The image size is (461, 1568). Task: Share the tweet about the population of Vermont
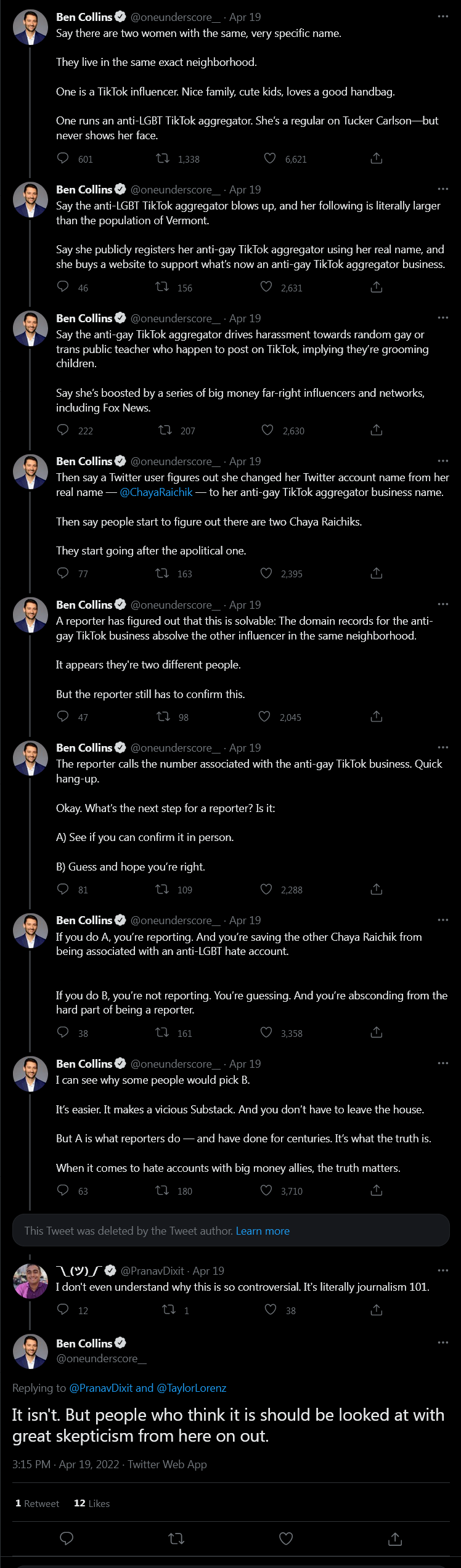click(x=377, y=287)
